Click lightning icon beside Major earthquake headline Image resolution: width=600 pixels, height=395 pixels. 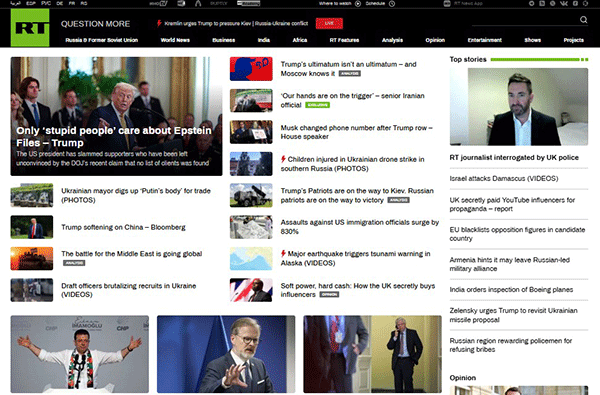283,254
